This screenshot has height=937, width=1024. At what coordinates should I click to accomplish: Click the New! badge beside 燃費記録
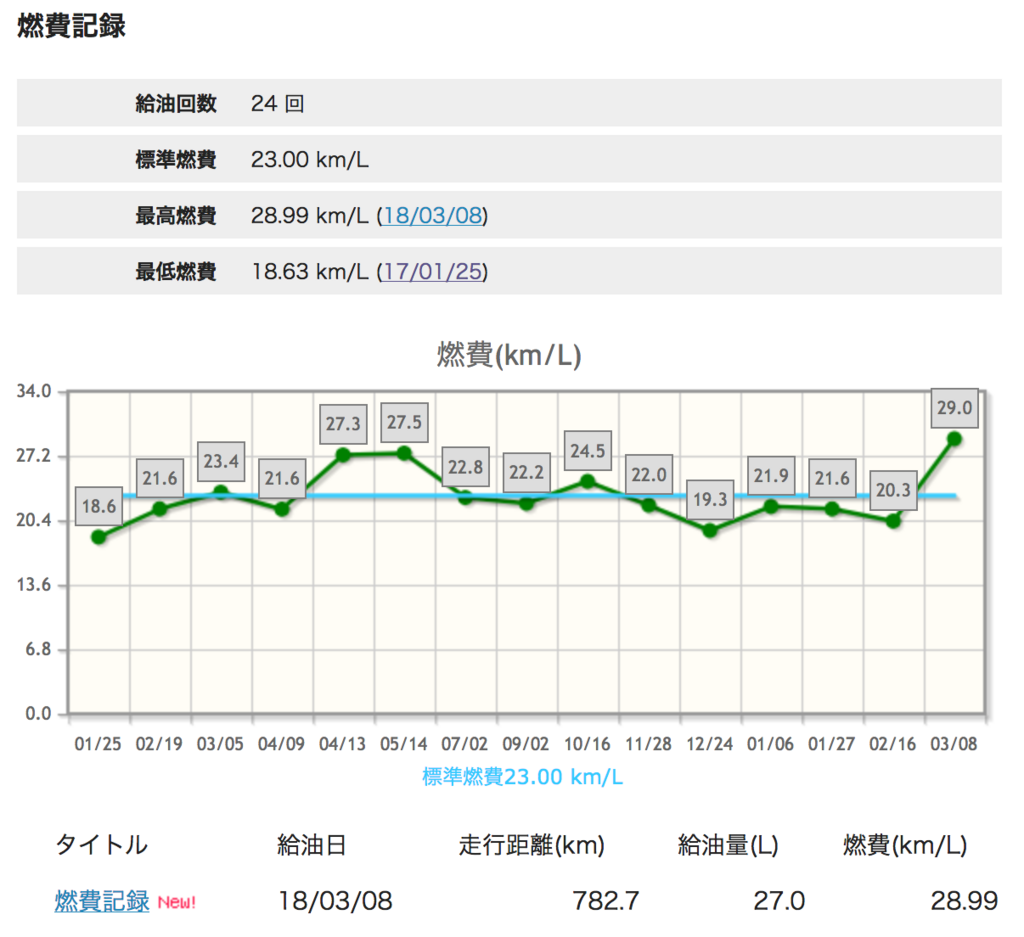coord(176,902)
